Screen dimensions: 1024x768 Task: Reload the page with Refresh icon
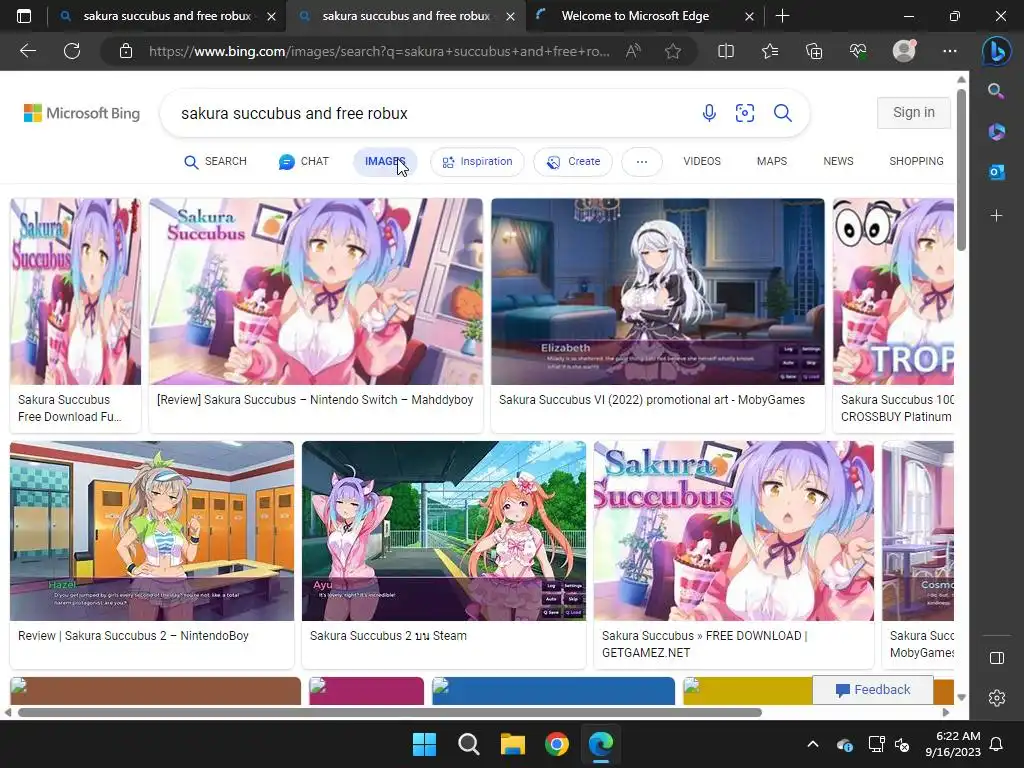[72, 51]
